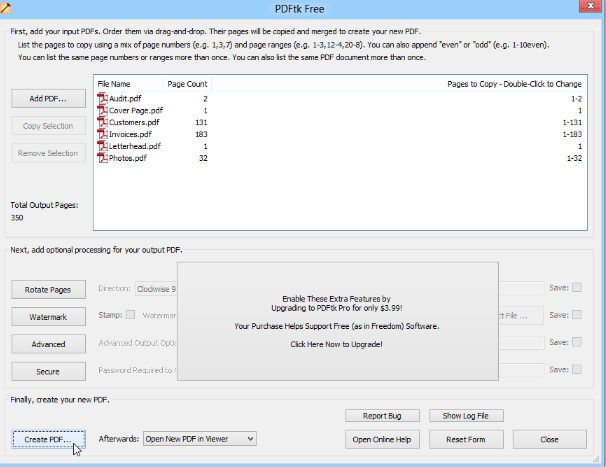
Task: Select the Photos.pdf file icon
Action: coord(102,158)
